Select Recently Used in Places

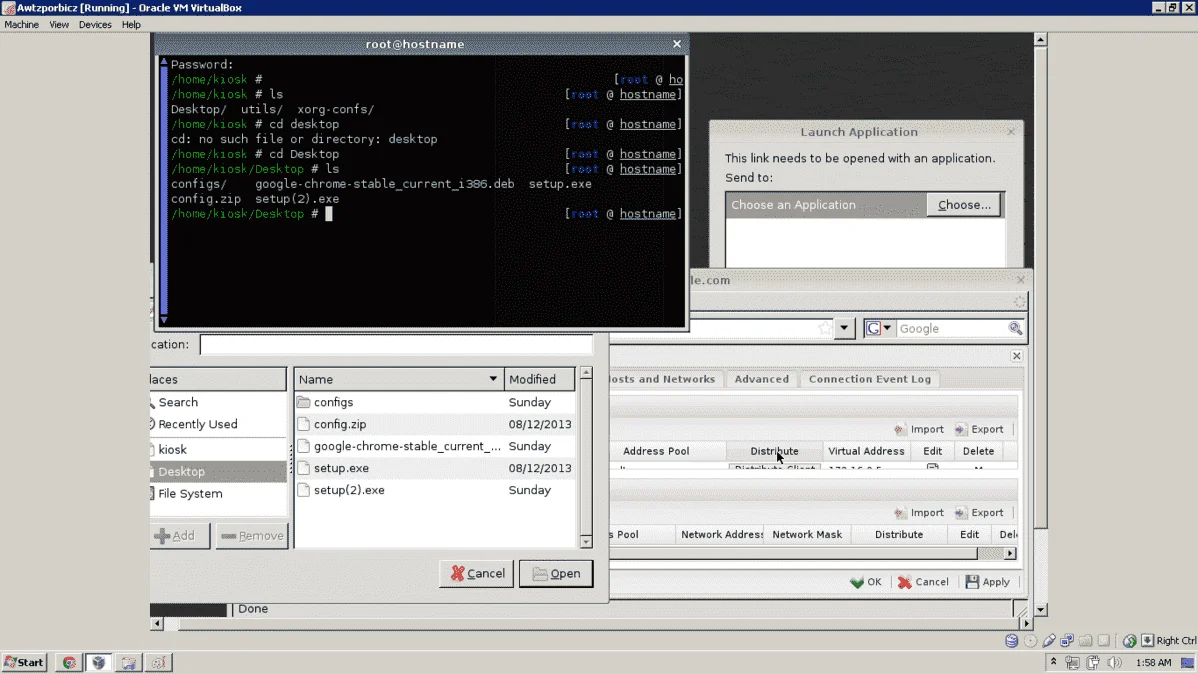point(218,424)
